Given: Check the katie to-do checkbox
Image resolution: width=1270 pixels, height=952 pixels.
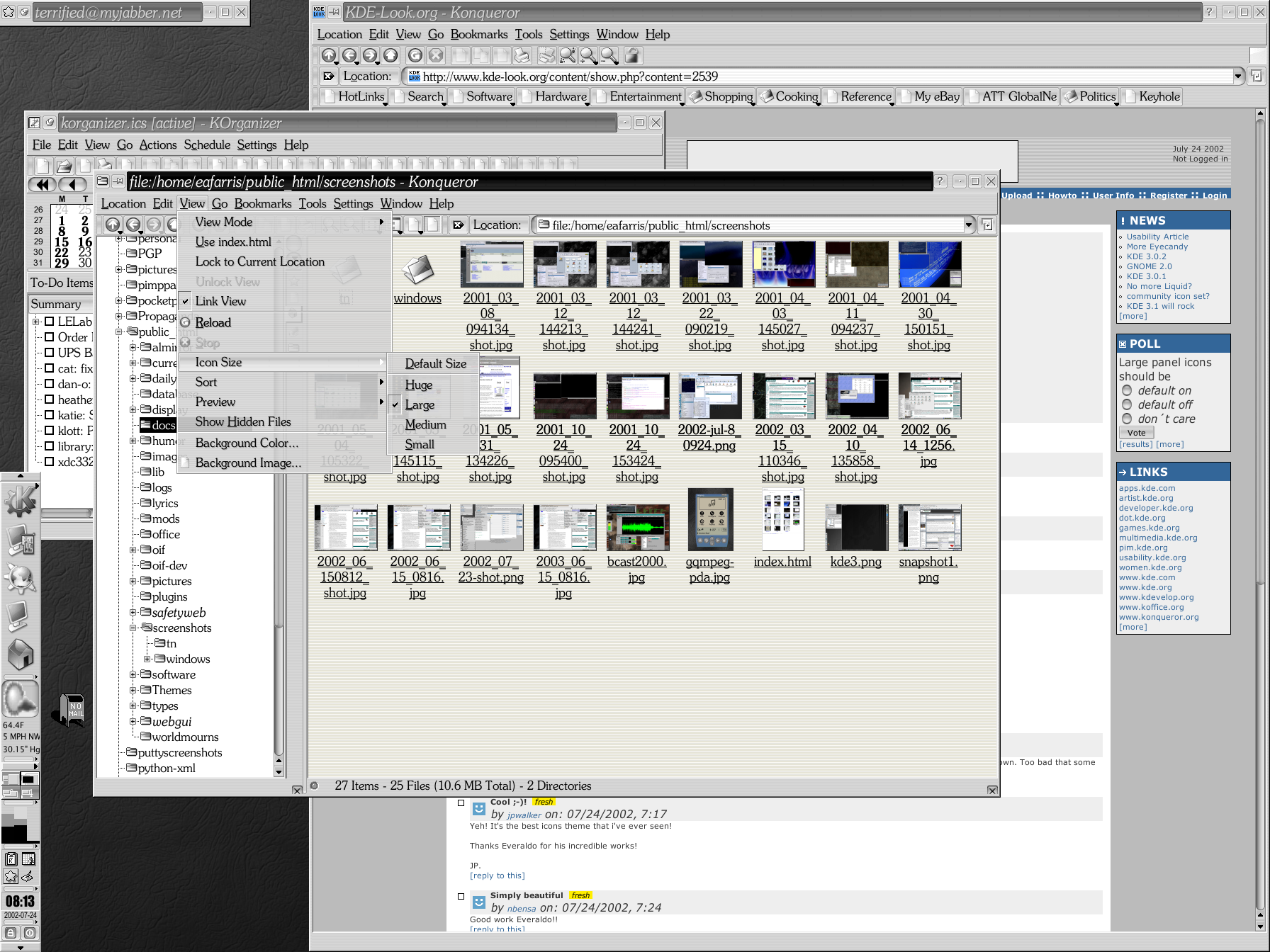Looking at the screenshot, I should point(49,415).
